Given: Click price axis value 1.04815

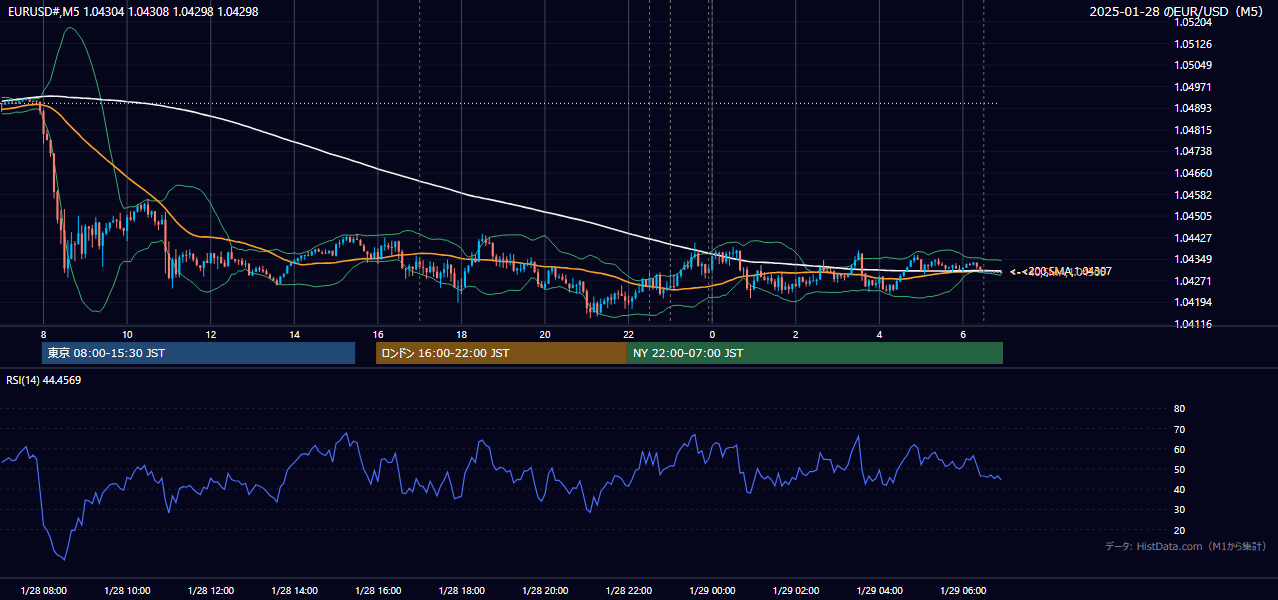Looking at the screenshot, I should point(1193,130).
